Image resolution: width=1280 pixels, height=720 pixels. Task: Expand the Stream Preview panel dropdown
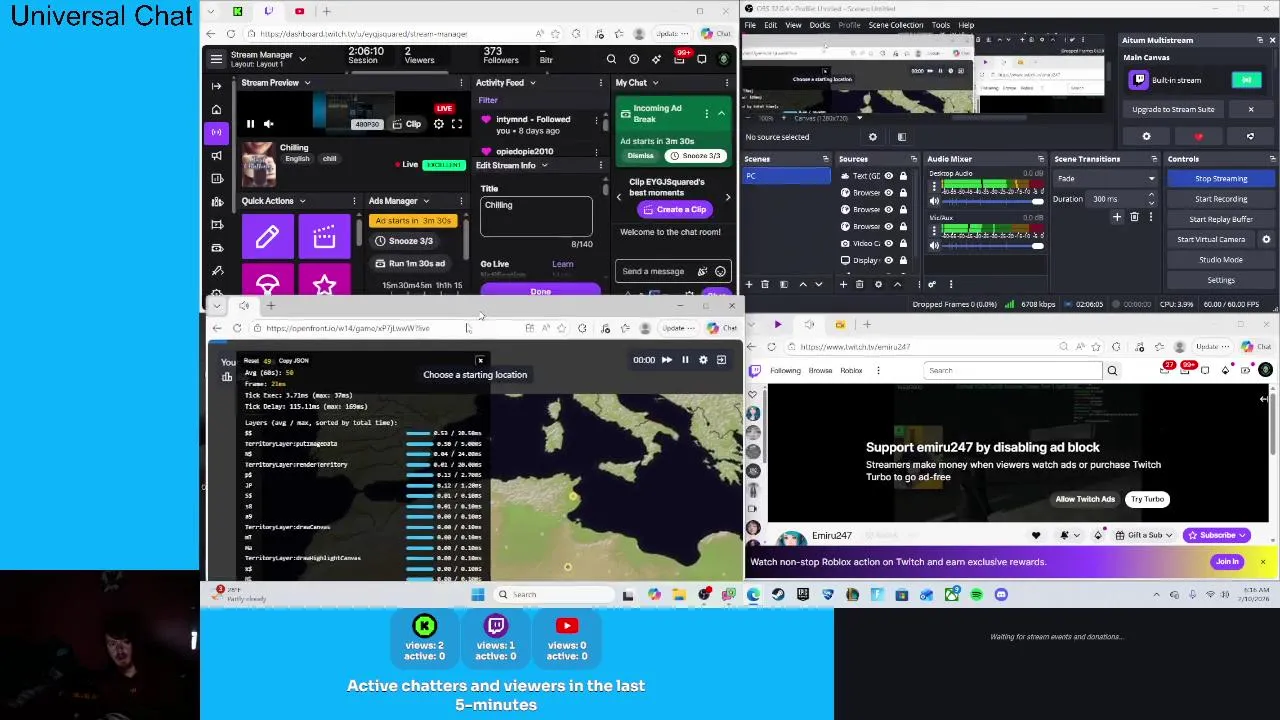[307, 83]
